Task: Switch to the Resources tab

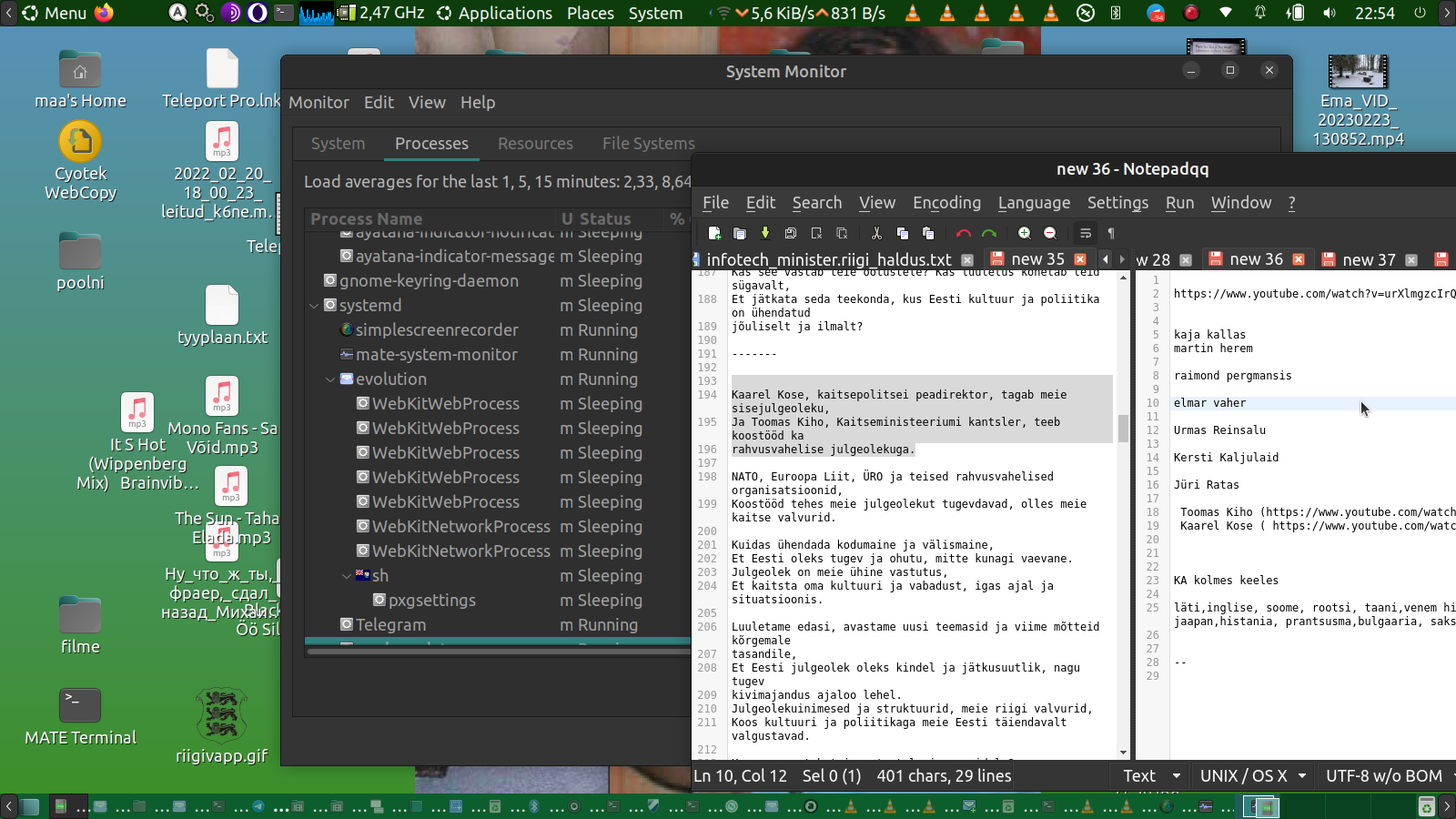Action: click(x=535, y=144)
